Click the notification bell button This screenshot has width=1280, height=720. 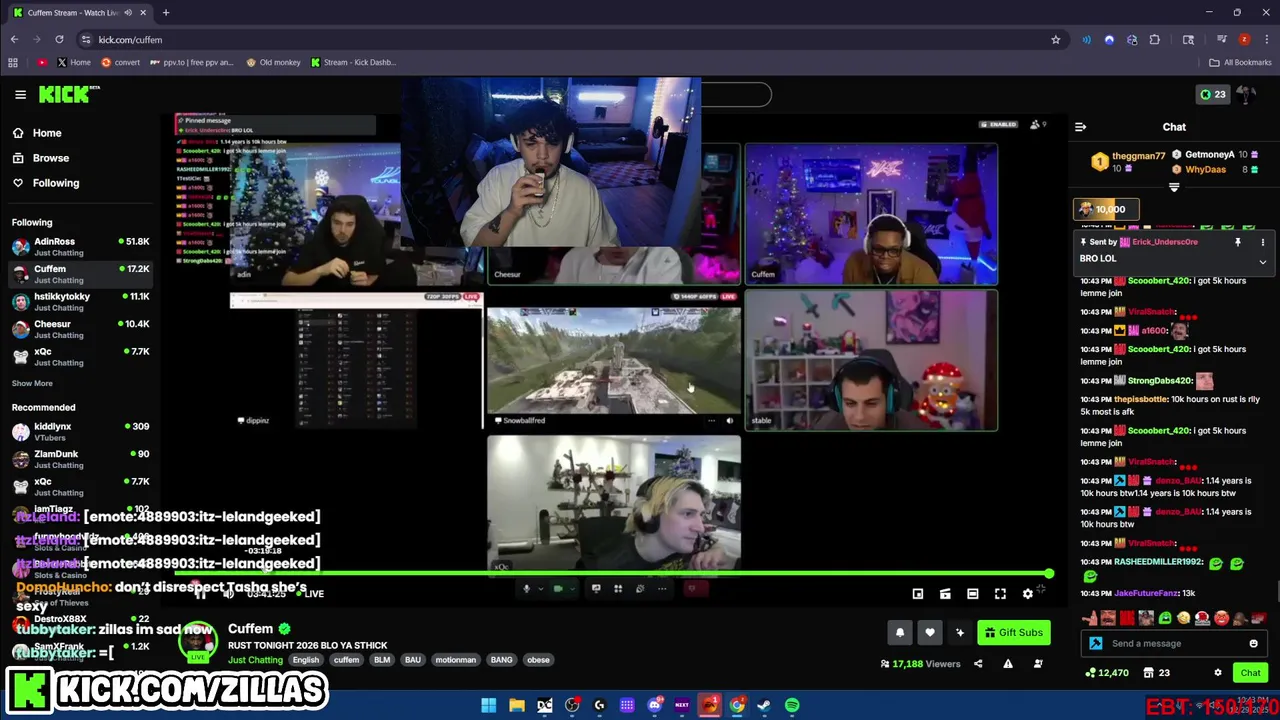point(899,632)
